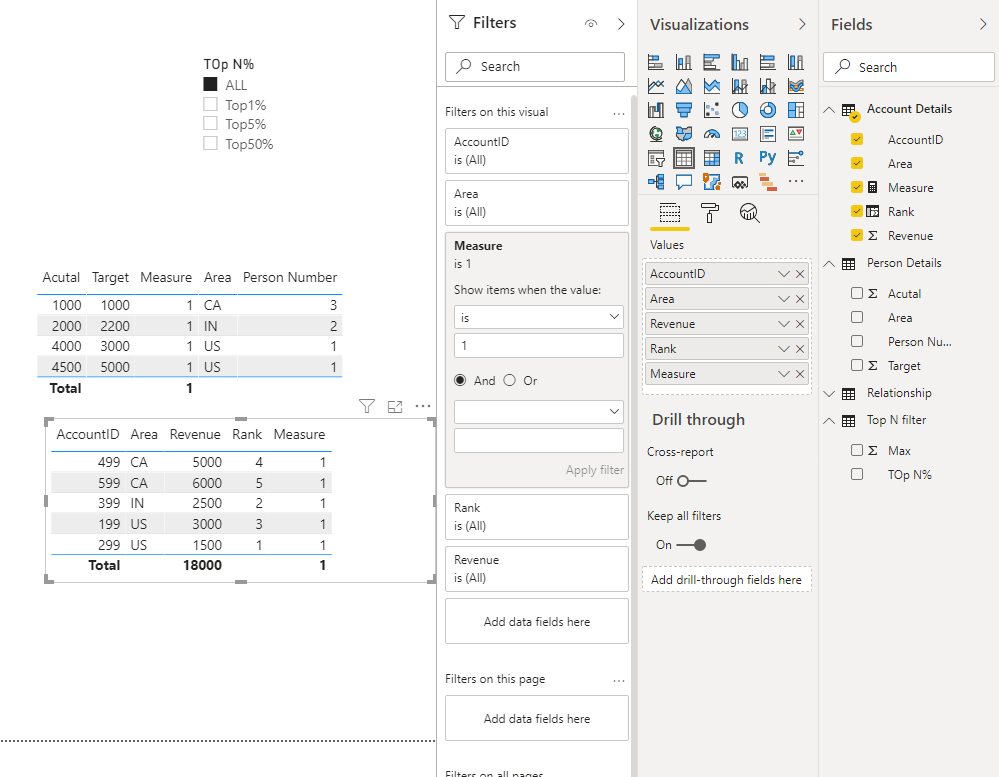This screenshot has width=999, height=777.
Task: Open the Analytics magnifier tab
Action: 749,213
